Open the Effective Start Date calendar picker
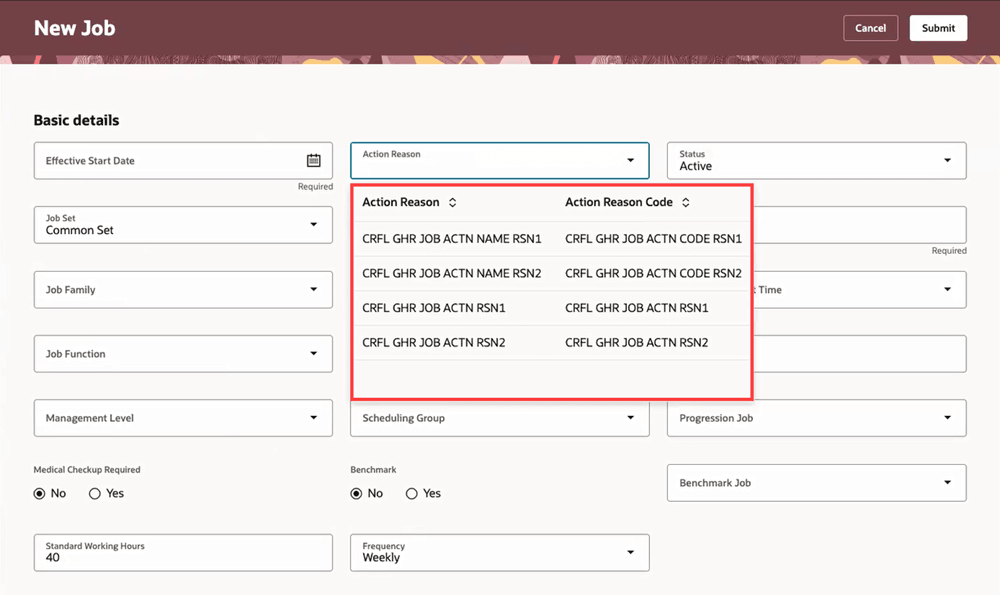Image resolution: width=1000 pixels, height=595 pixels. point(314,160)
